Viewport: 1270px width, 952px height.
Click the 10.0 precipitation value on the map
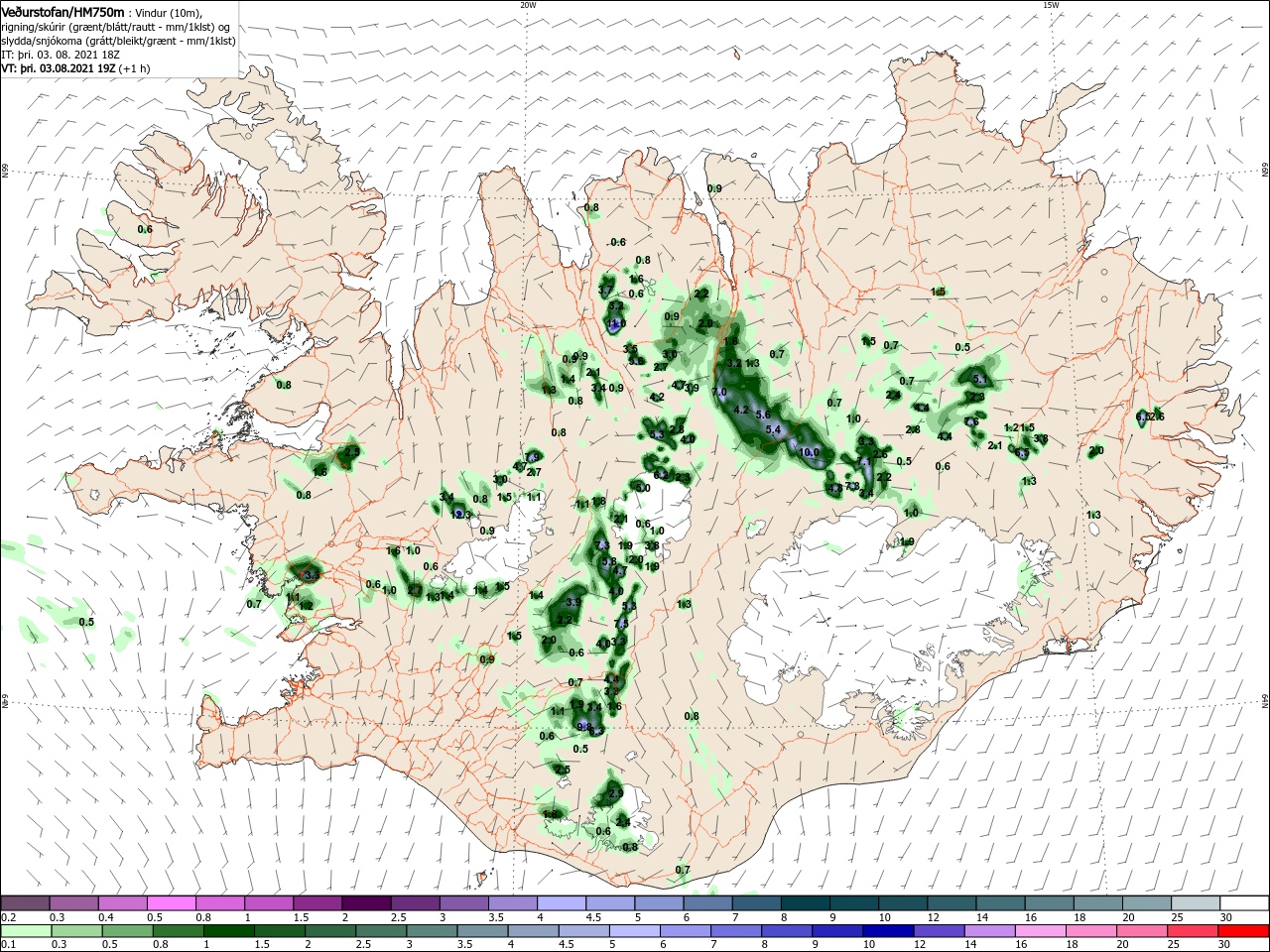pyautogui.click(x=810, y=452)
